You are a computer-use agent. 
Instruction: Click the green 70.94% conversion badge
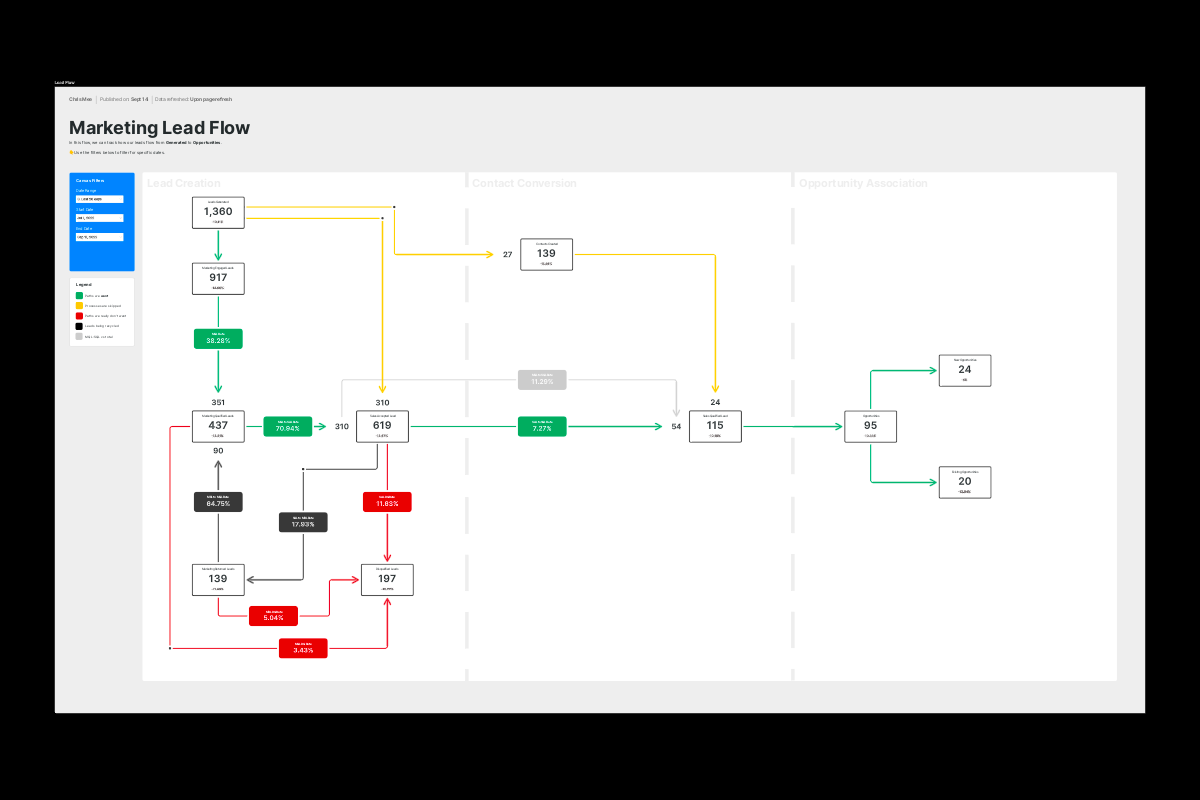[x=288, y=427]
